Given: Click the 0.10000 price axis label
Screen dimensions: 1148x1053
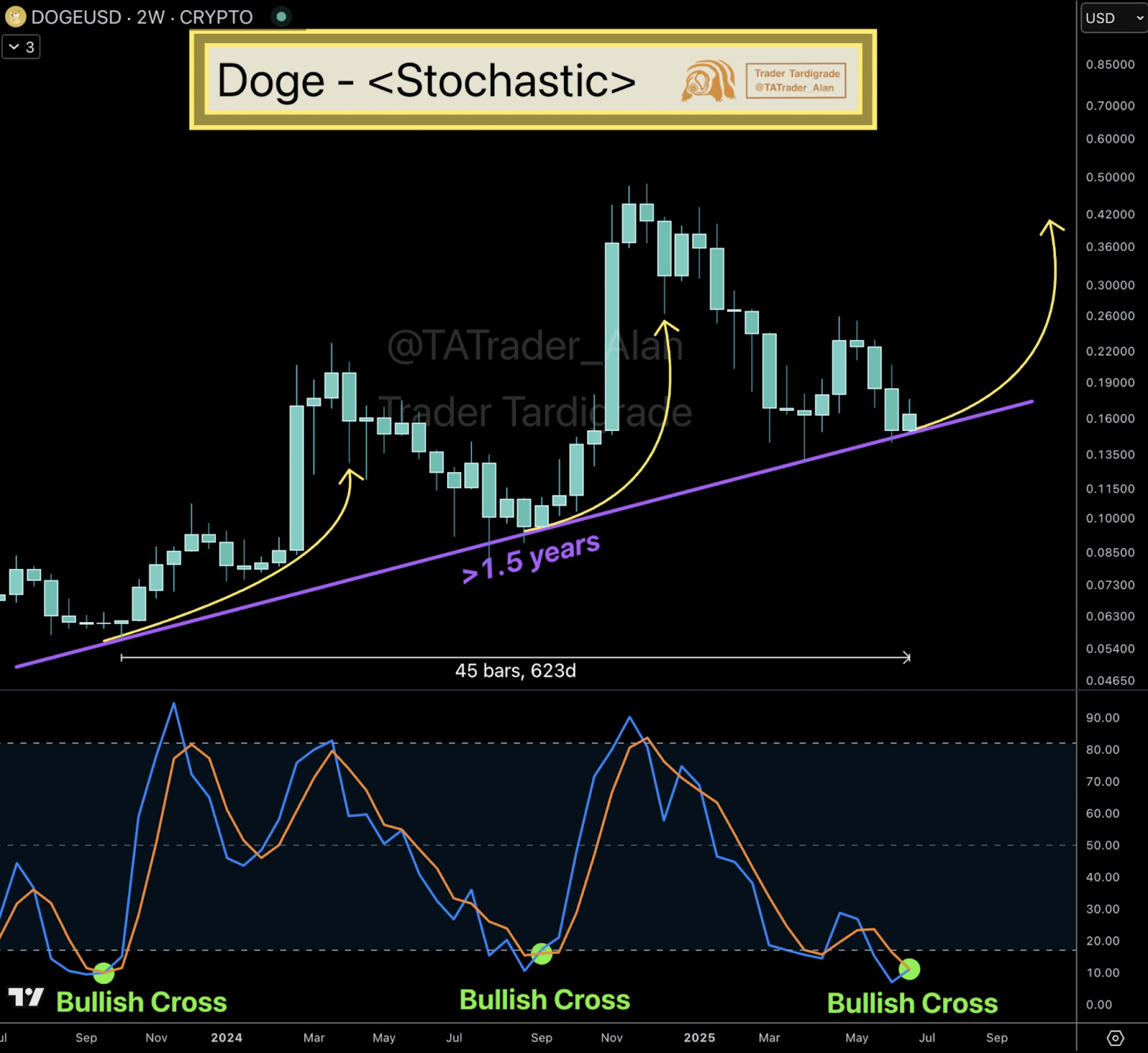Looking at the screenshot, I should click(x=1110, y=518).
